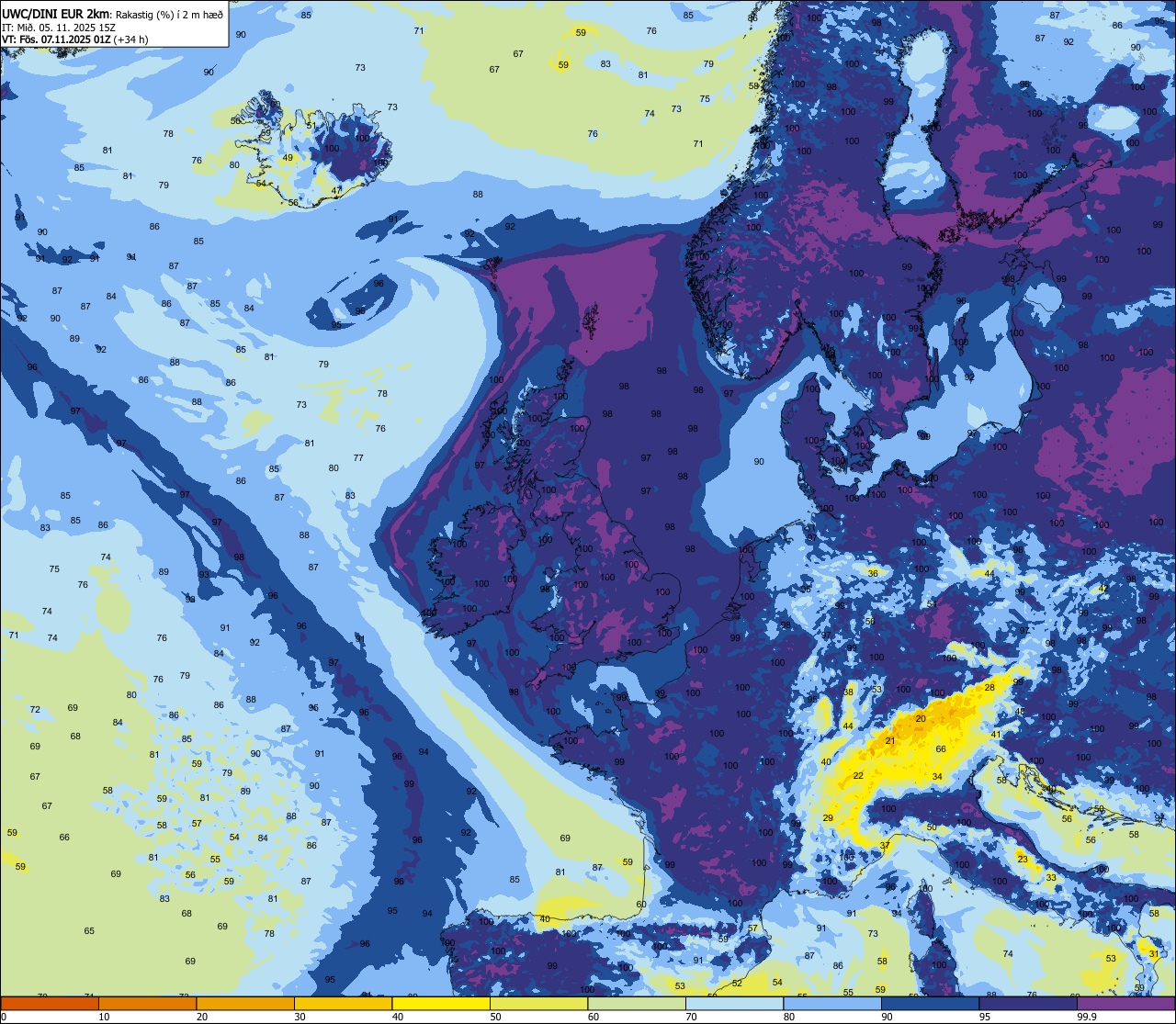
Task: Click the 'VT: Fös. 07.11.2025 01Z' valid time
Action: point(56,39)
